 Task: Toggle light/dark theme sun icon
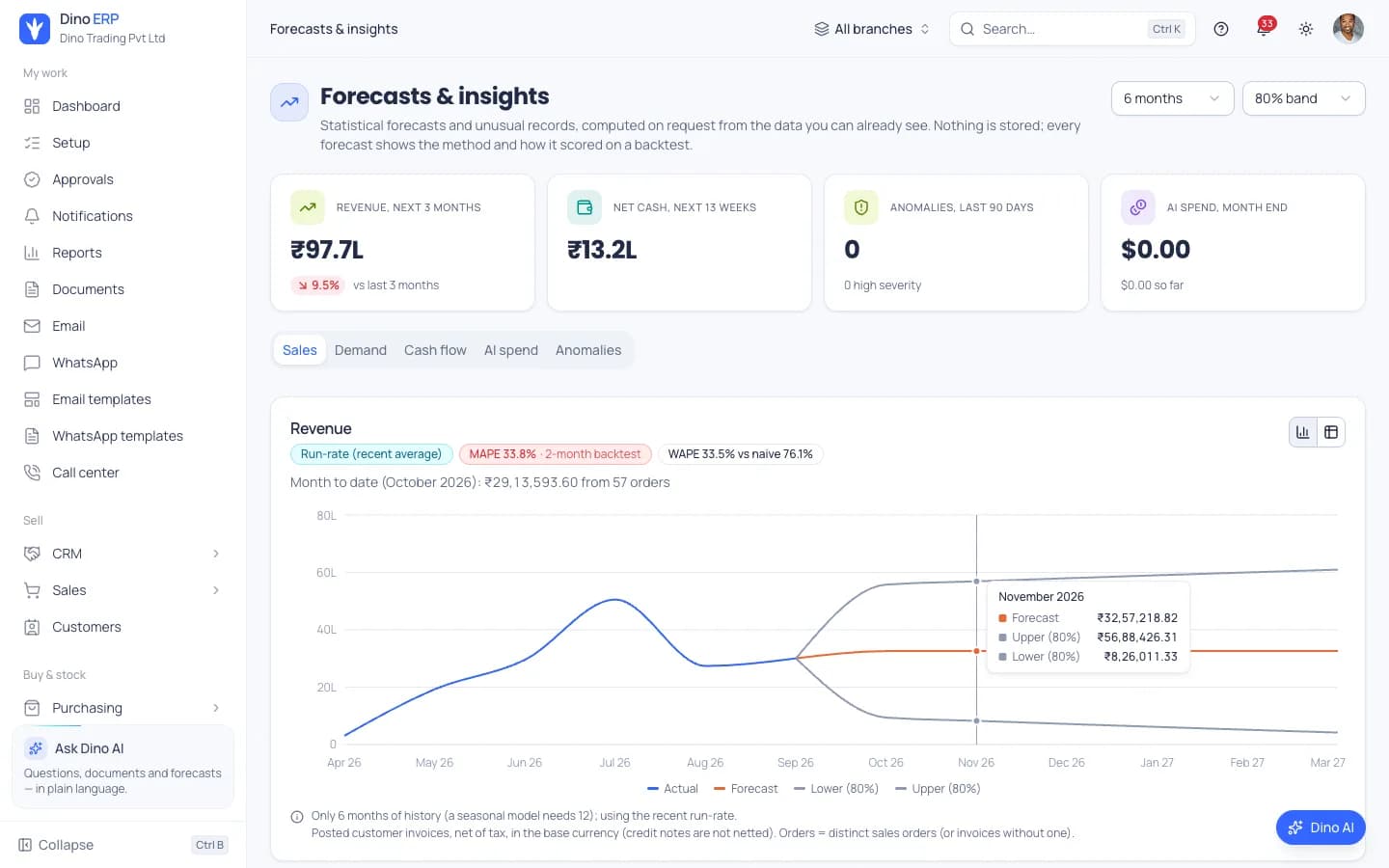tap(1306, 29)
